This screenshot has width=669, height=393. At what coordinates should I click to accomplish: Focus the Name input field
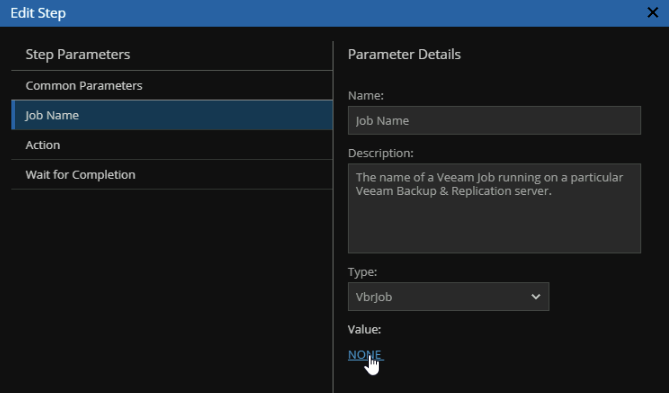tap(494, 121)
